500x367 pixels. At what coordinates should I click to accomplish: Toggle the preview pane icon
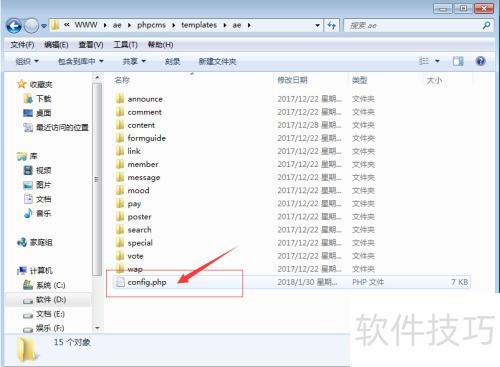tap(458, 61)
